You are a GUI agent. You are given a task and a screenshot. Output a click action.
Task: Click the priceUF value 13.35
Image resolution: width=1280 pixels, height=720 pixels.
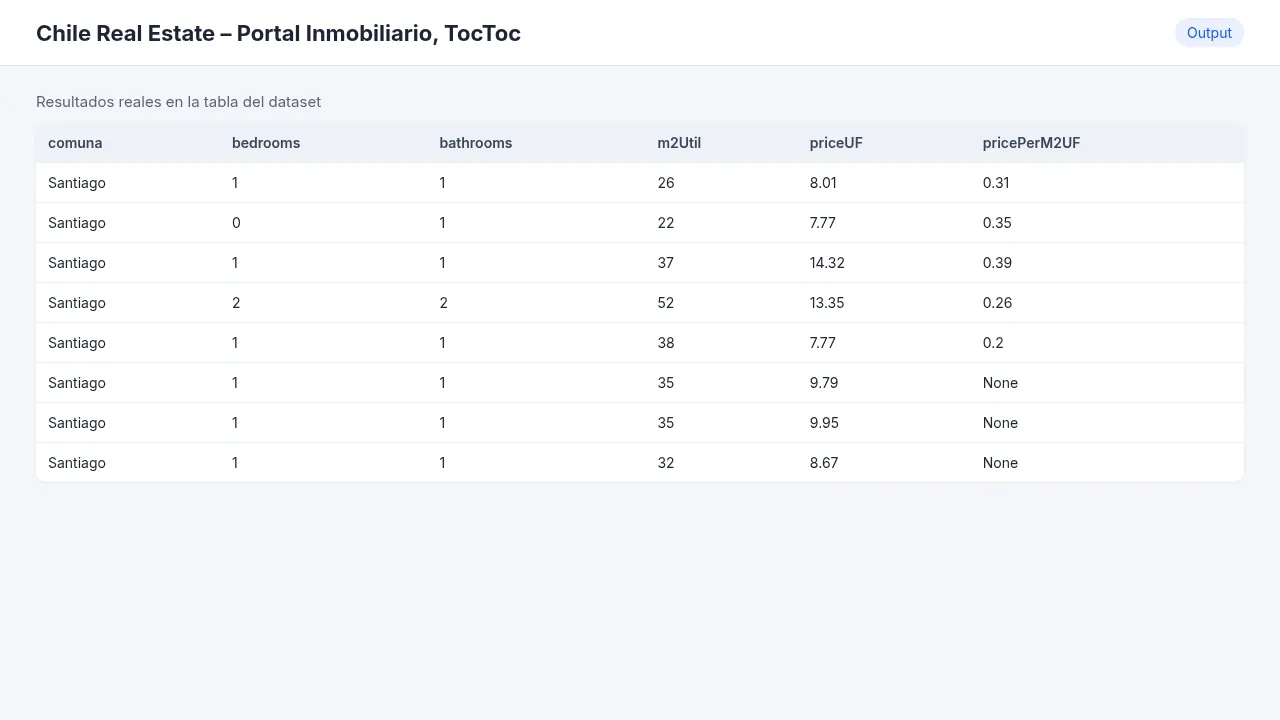(827, 303)
